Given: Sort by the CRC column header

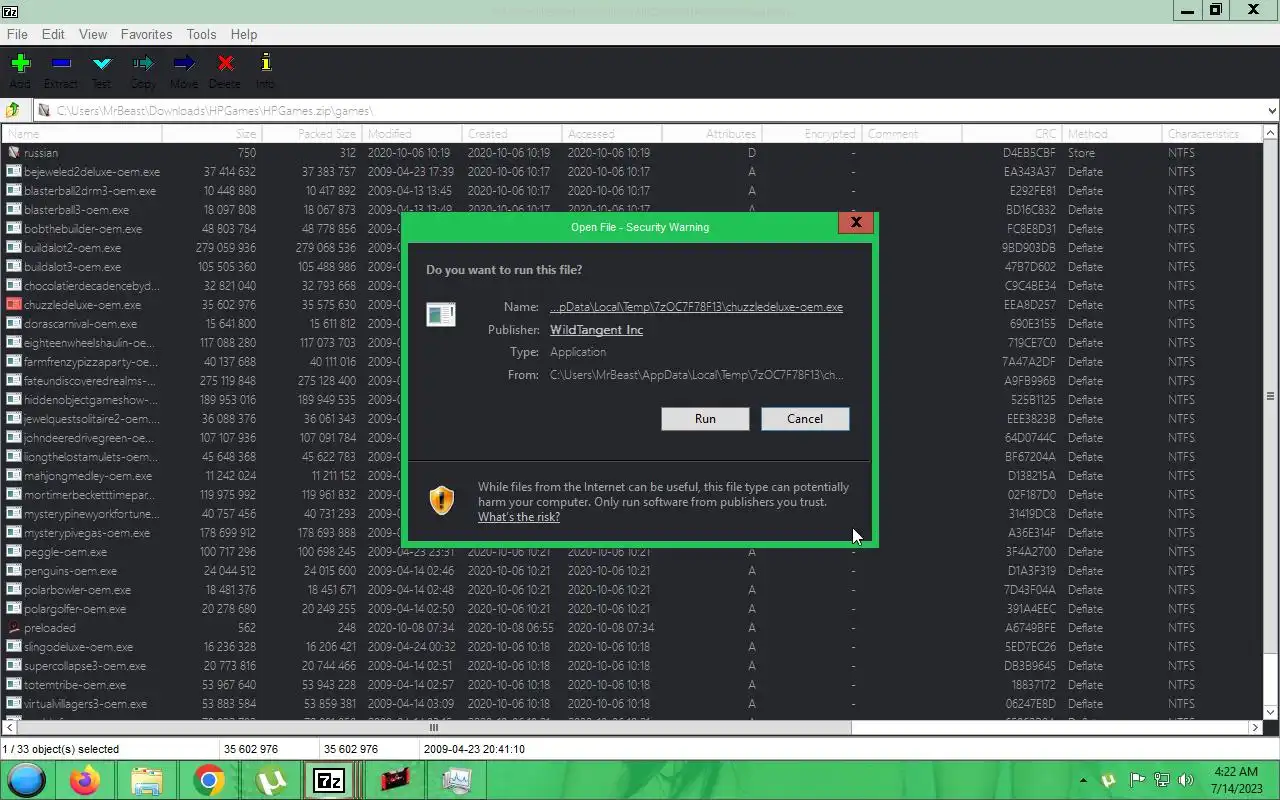Looking at the screenshot, I should [1011, 134].
